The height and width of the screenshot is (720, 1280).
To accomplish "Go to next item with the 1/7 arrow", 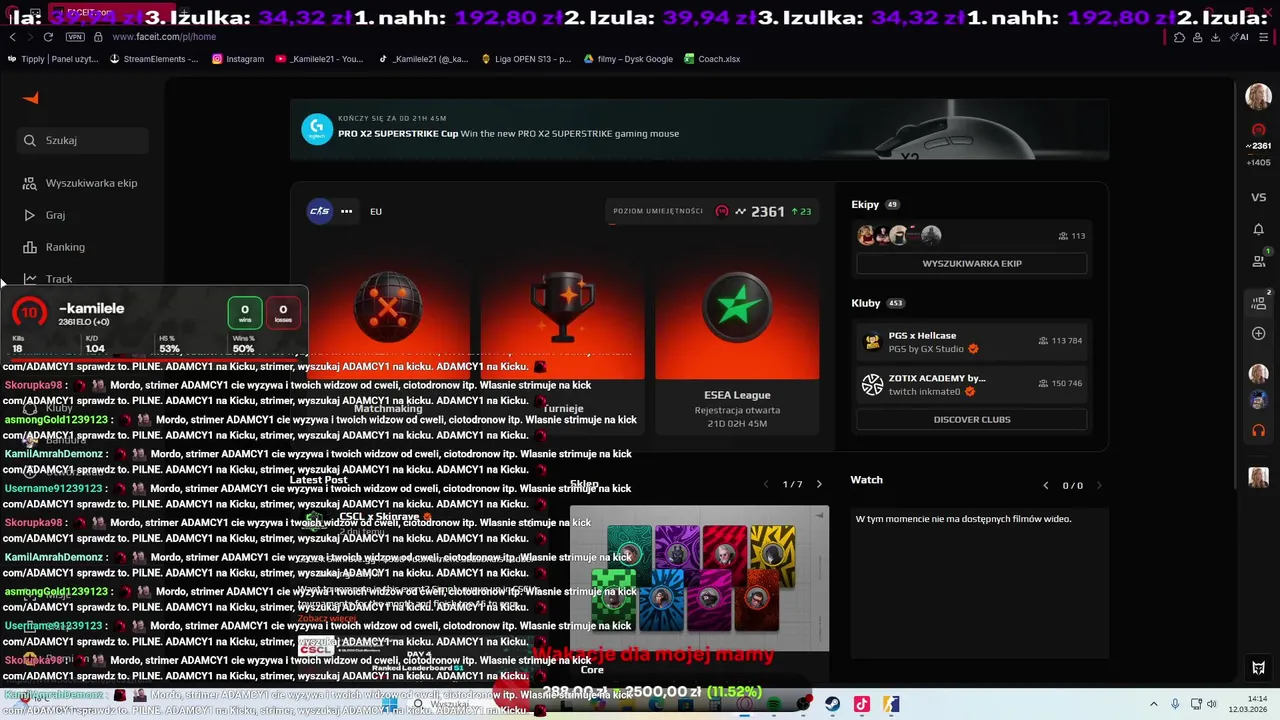I will 819,484.
